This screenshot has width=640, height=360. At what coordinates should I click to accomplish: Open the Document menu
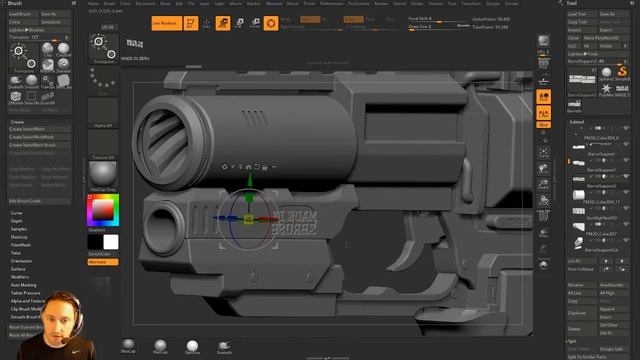click(x=145, y=3)
